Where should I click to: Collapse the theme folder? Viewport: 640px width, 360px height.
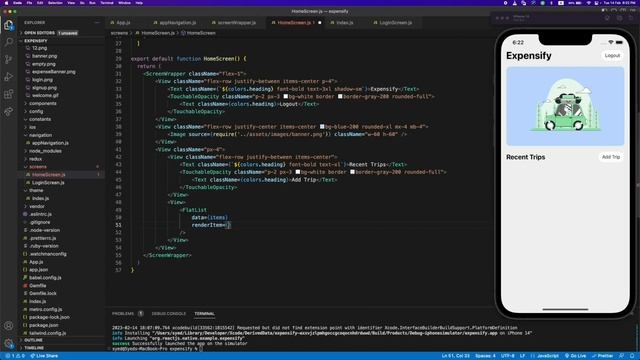point(36,191)
